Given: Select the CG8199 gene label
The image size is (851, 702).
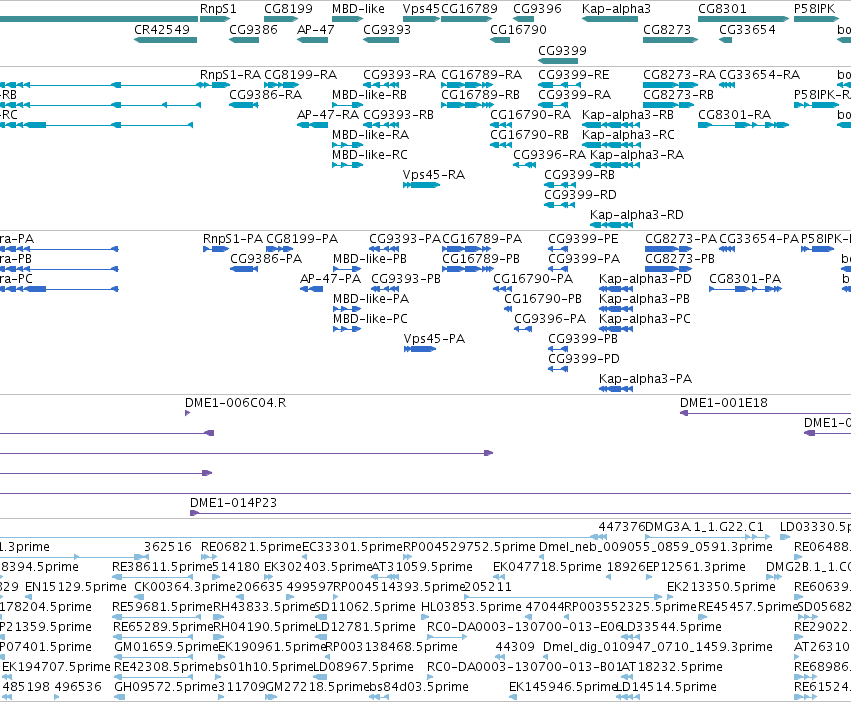Looking at the screenshot, I should (288, 9).
